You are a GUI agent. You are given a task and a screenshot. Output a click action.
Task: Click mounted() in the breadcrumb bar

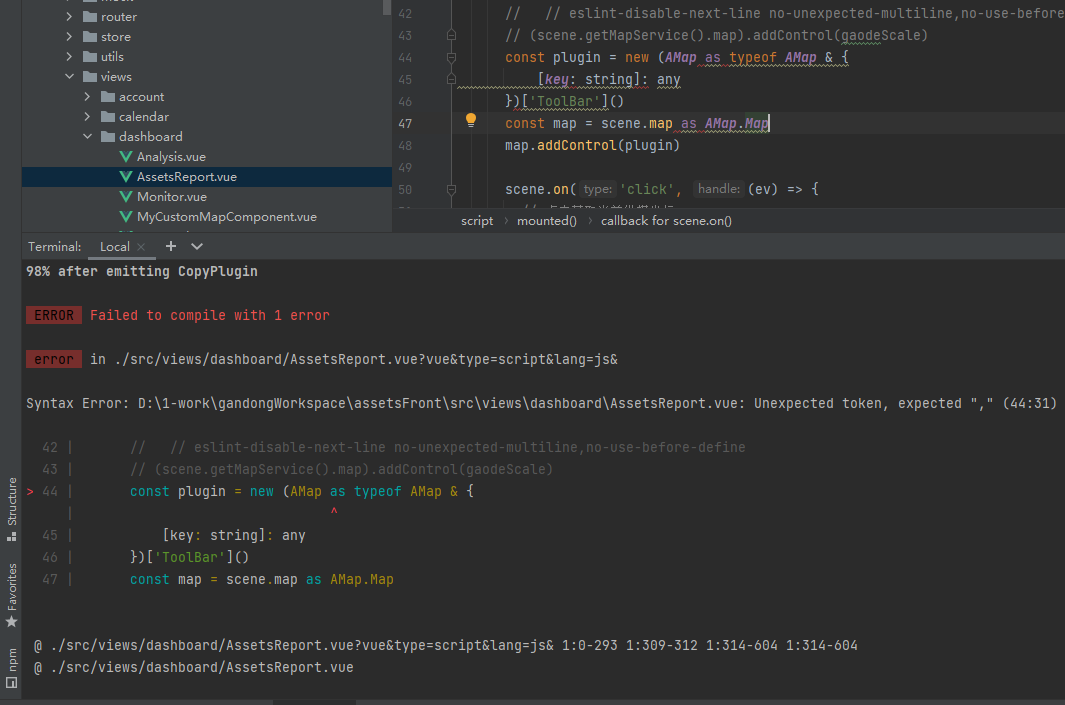(x=546, y=220)
